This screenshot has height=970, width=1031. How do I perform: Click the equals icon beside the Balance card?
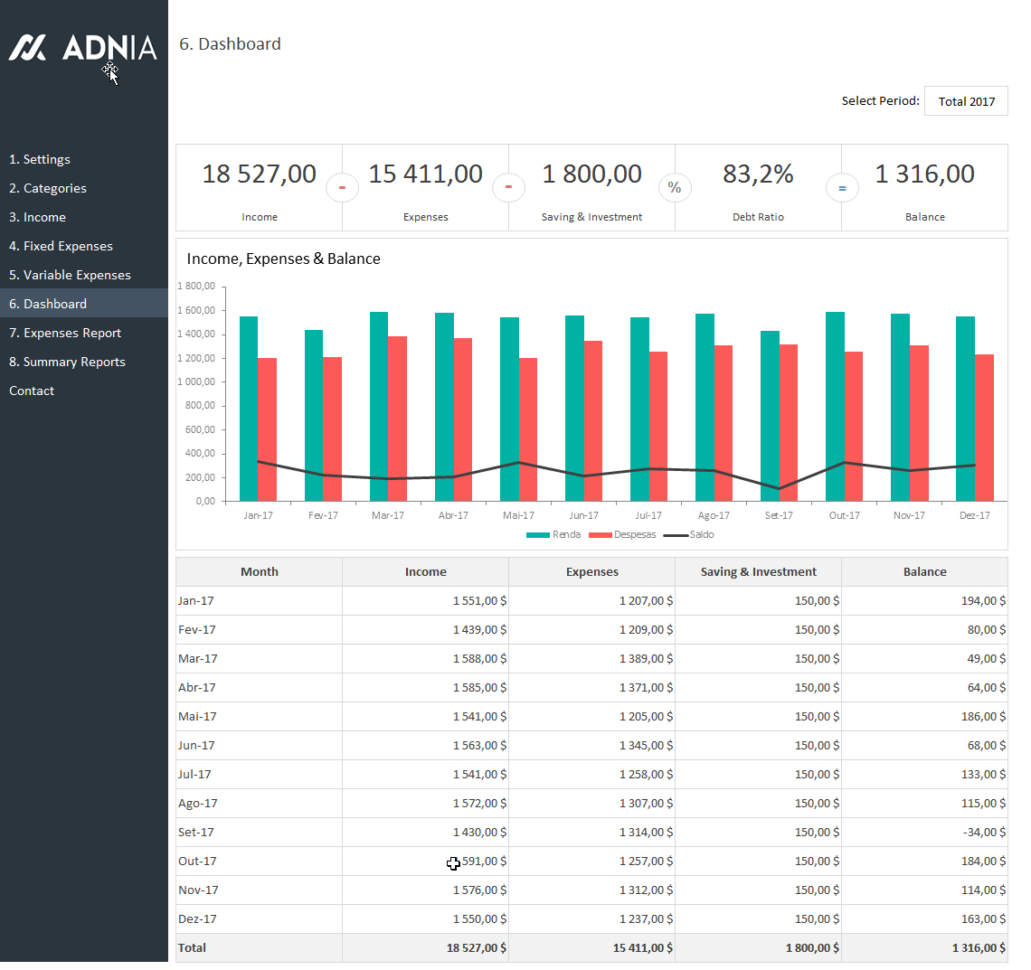[841, 187]
